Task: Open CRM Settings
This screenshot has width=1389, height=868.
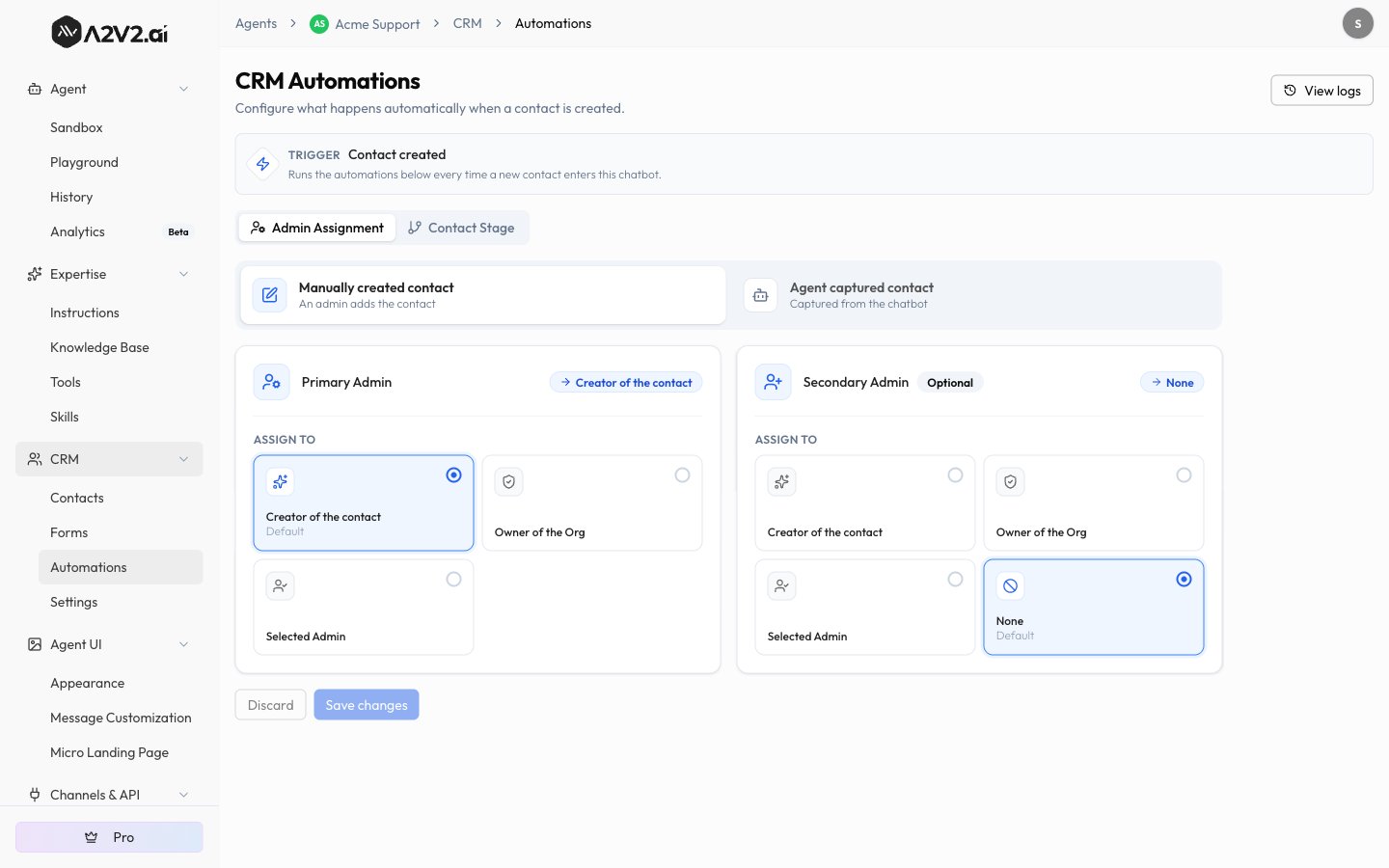Action: click(121, 602)
